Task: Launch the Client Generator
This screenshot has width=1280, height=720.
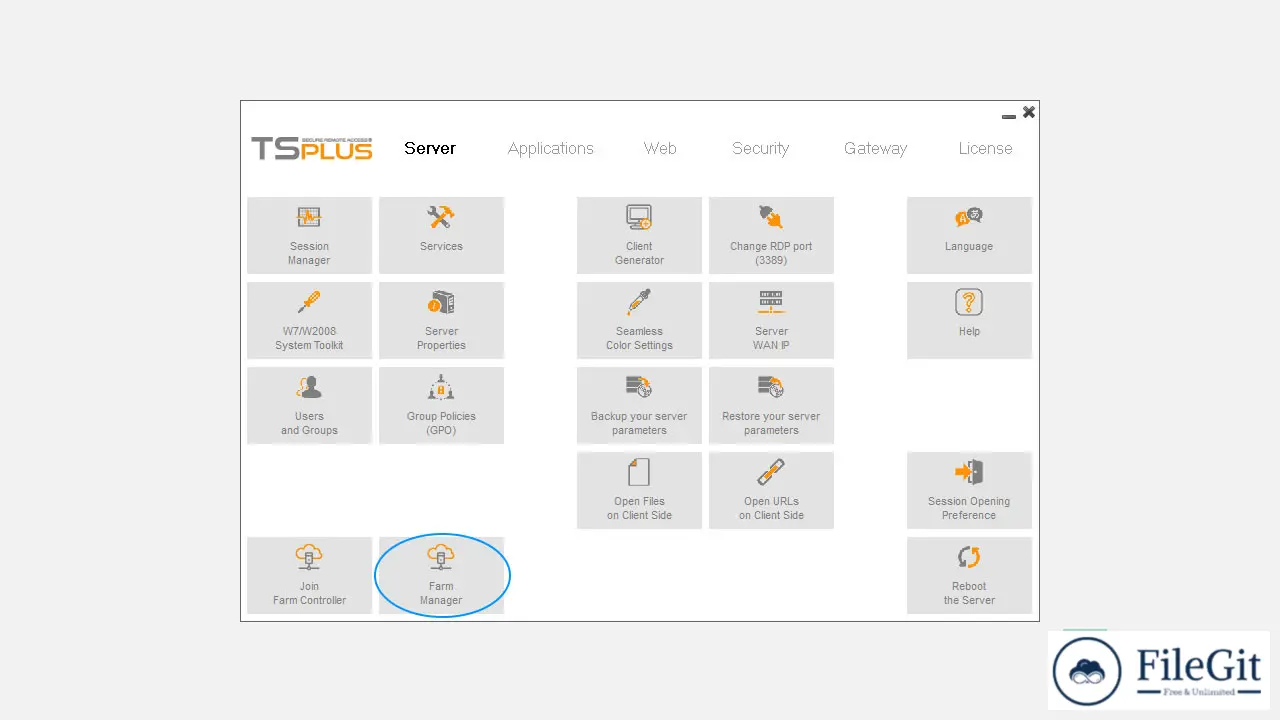Action: (639, 235)
